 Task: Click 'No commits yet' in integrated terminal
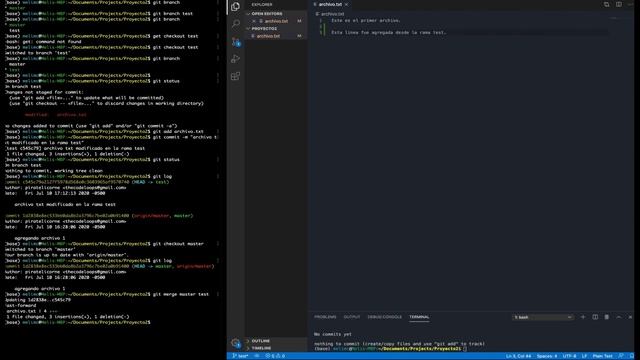(x=333, y=334)
